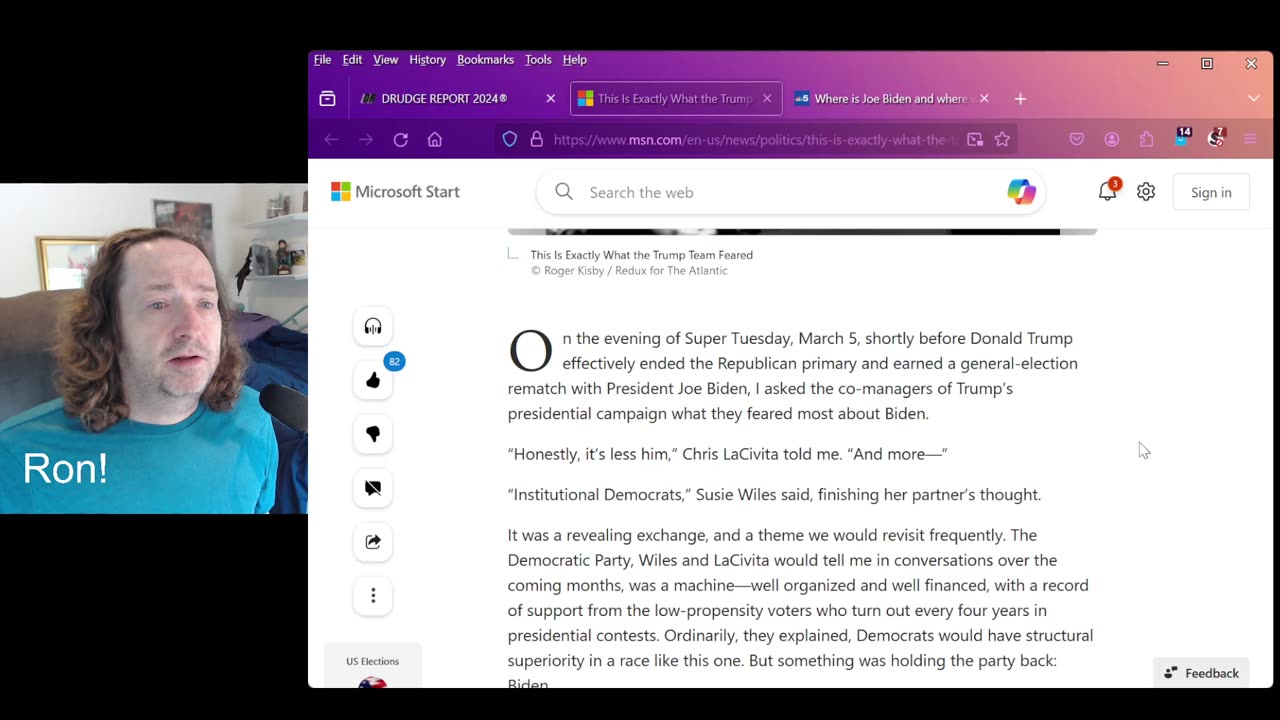Open a new browser tab
This screenshot has width=1280, height=720.
(1020, 98)
